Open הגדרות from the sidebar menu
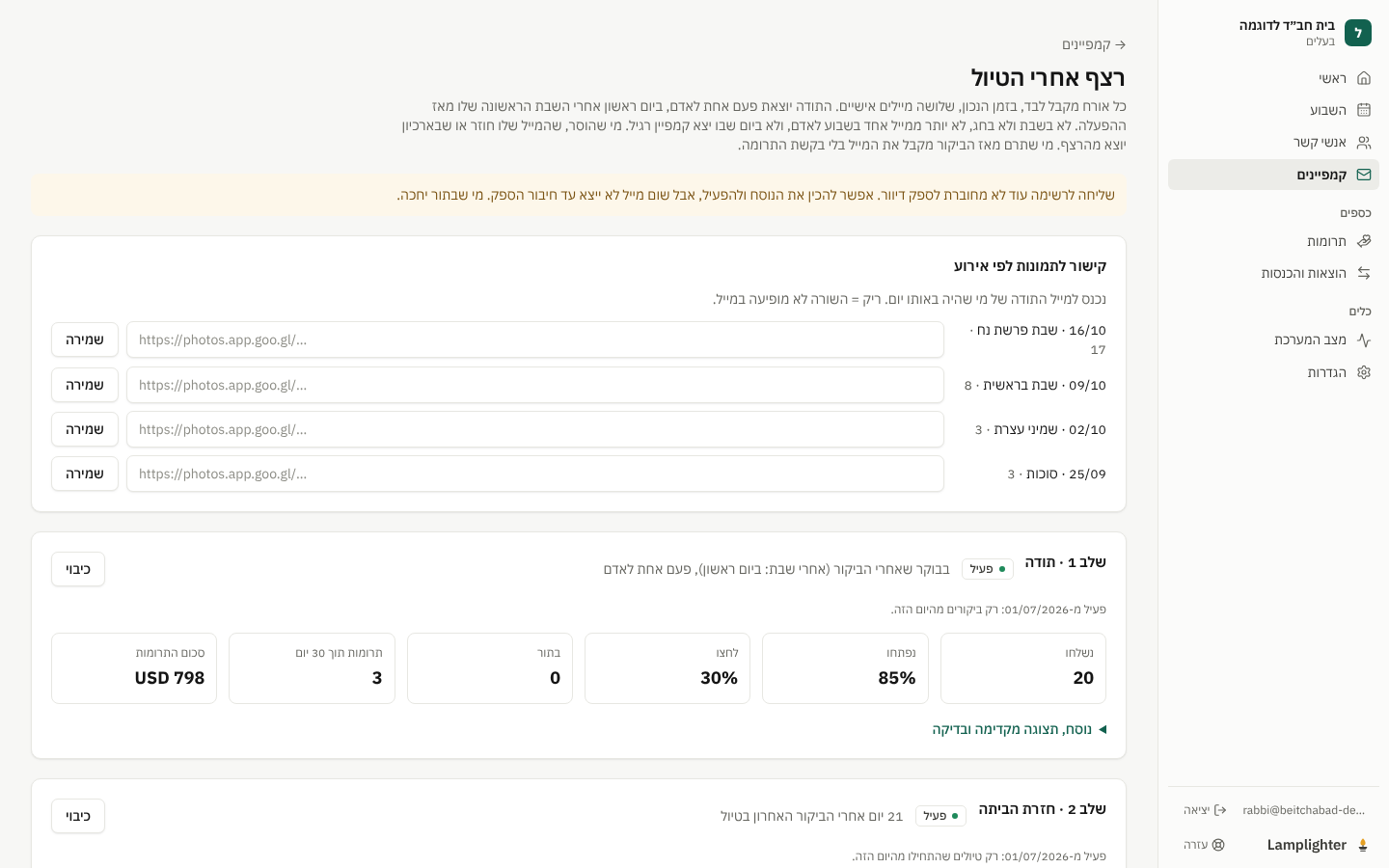Screen dimensions: 1389x868 (1273, 372)
